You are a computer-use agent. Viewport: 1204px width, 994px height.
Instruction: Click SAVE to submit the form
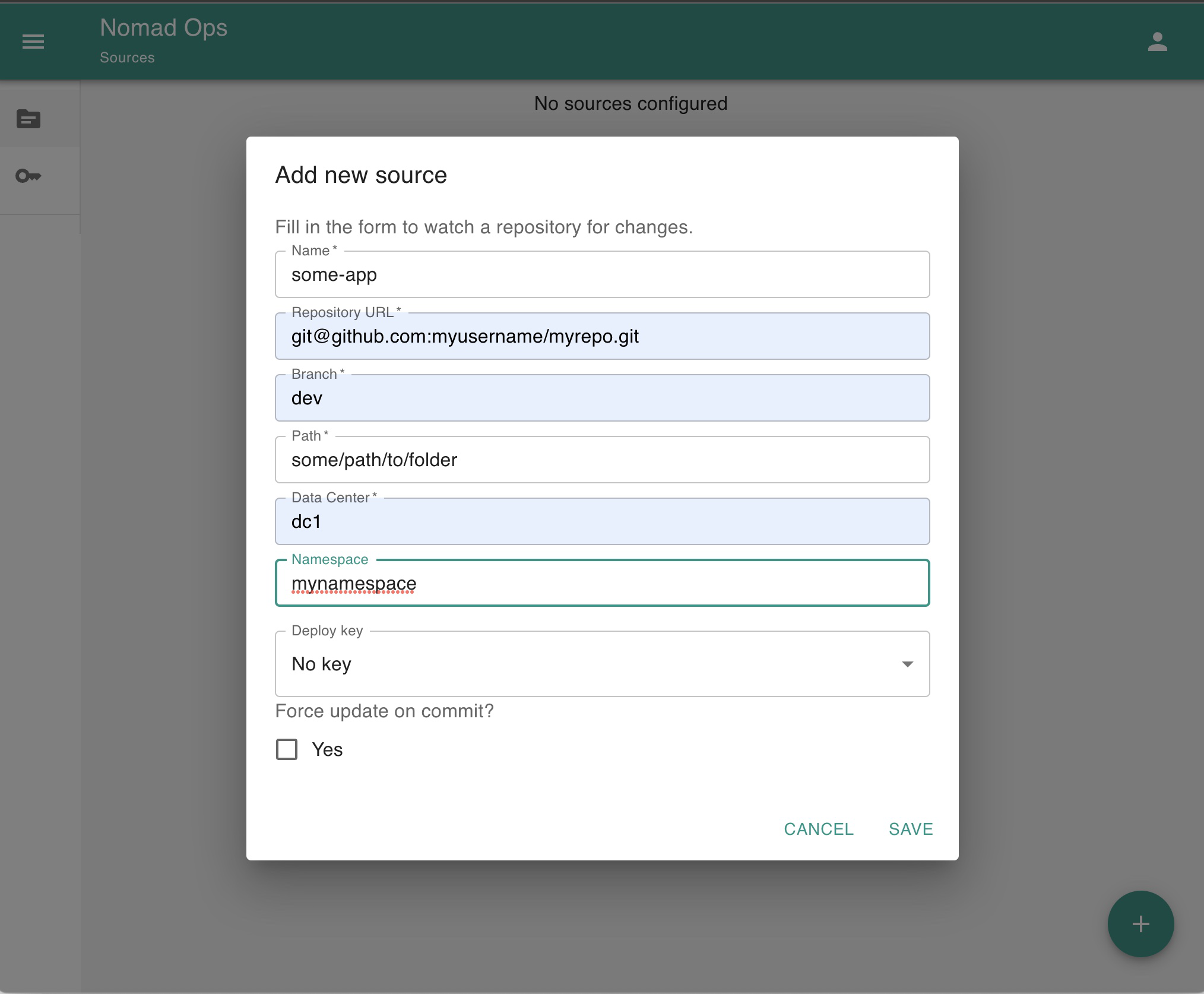point(909,829)
